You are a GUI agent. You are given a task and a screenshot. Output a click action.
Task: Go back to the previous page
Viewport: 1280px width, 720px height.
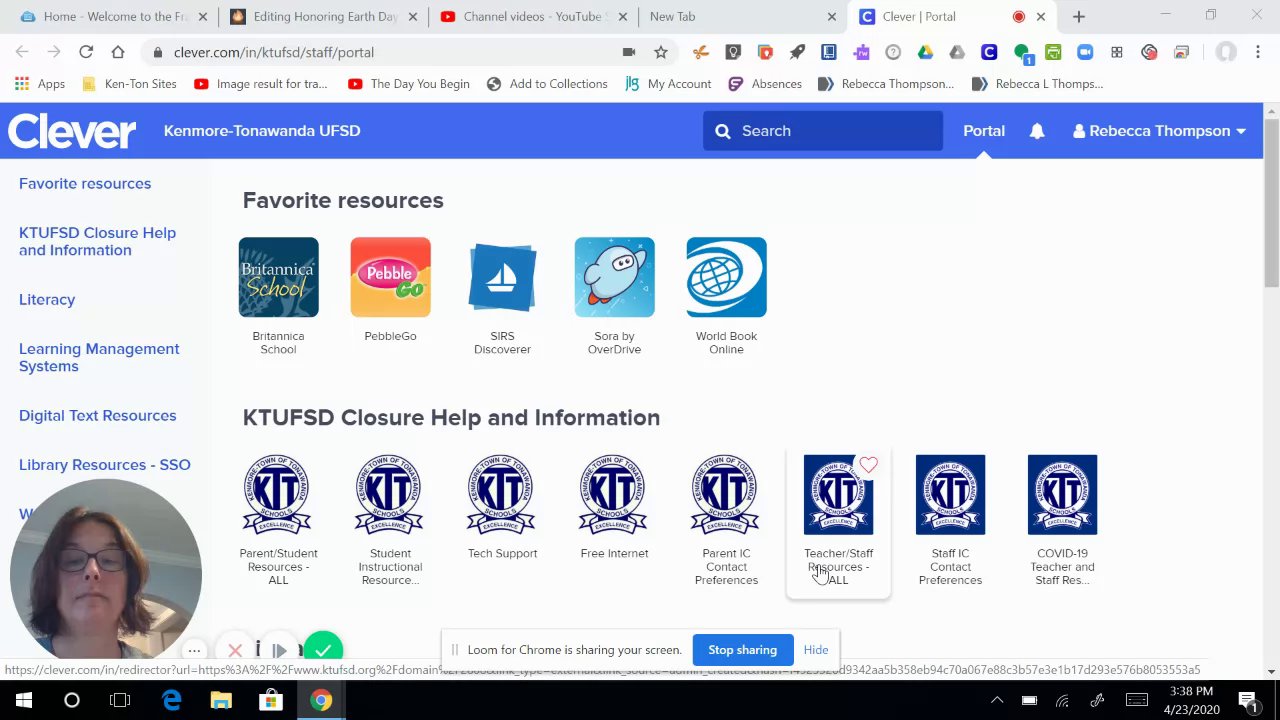[22, 52]
